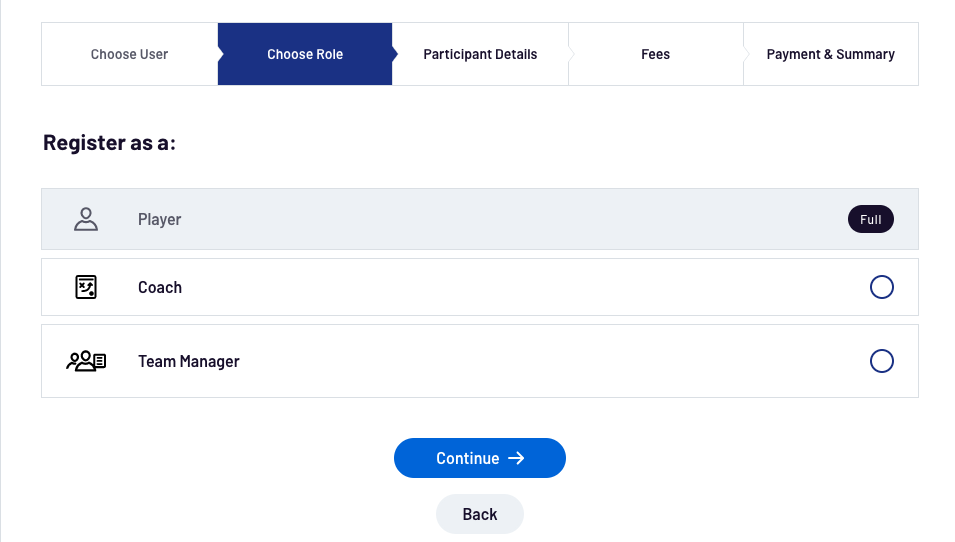Click the Coach tactics board icon
The width and height of the screenshot is (955, 542).
pyautogui.click(x=86, y=287)
